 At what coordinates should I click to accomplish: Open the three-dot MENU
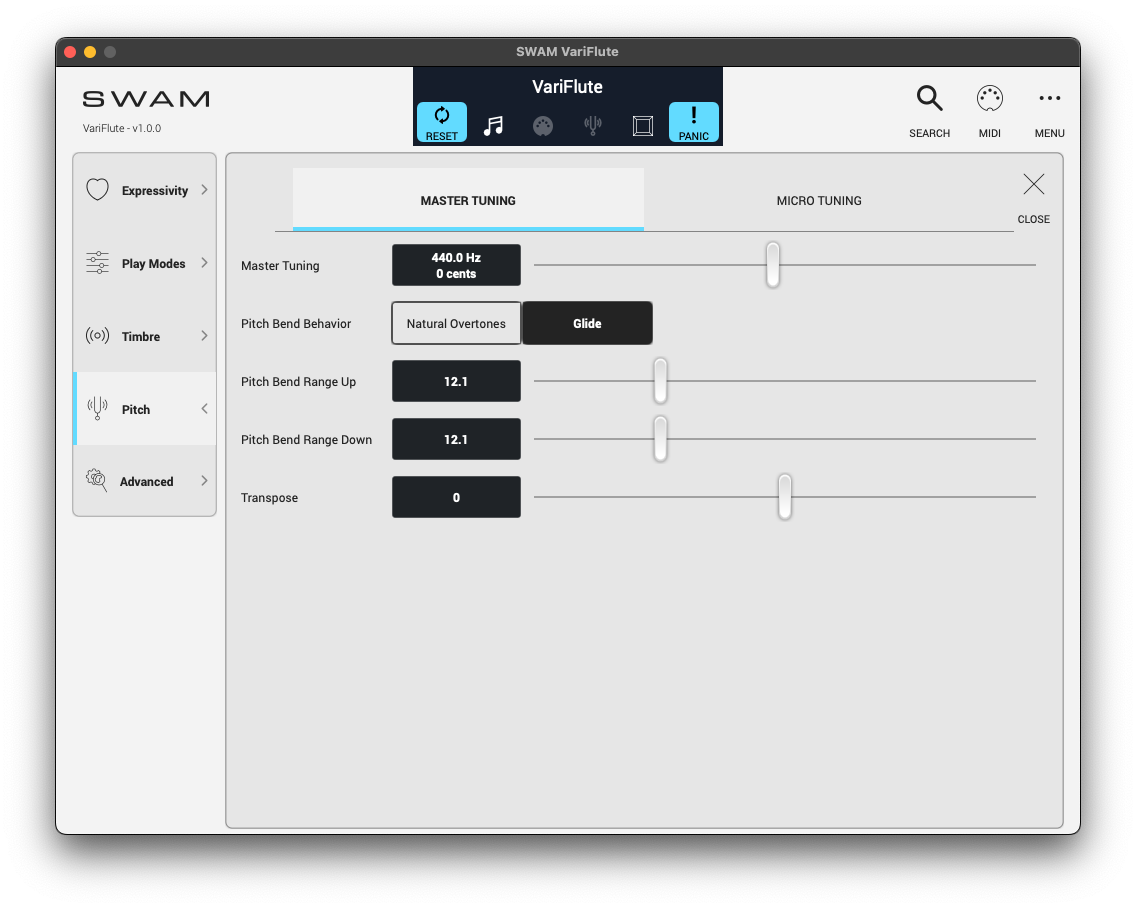1049,99
